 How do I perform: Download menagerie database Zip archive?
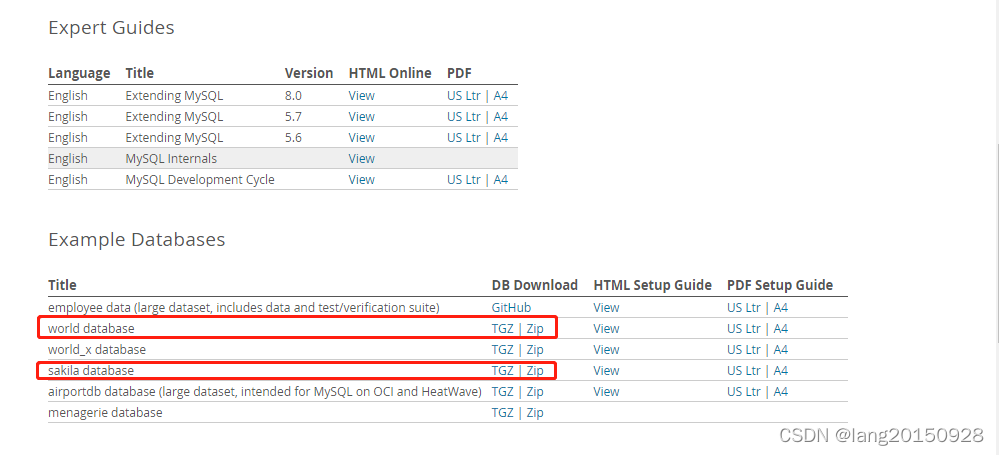pos(535,414)
